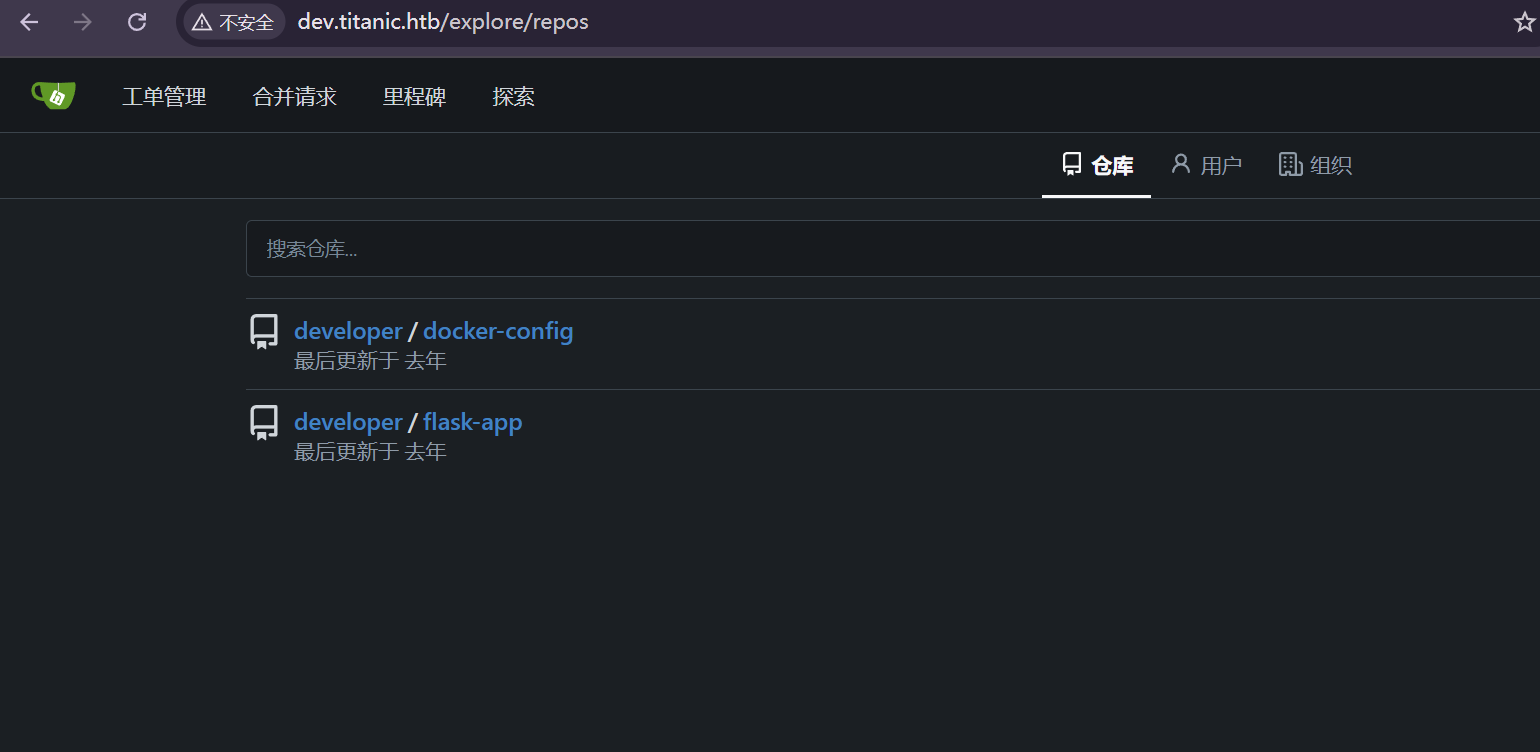
Task: Bookmark this page with the star icon
Action: [1524, 22]
